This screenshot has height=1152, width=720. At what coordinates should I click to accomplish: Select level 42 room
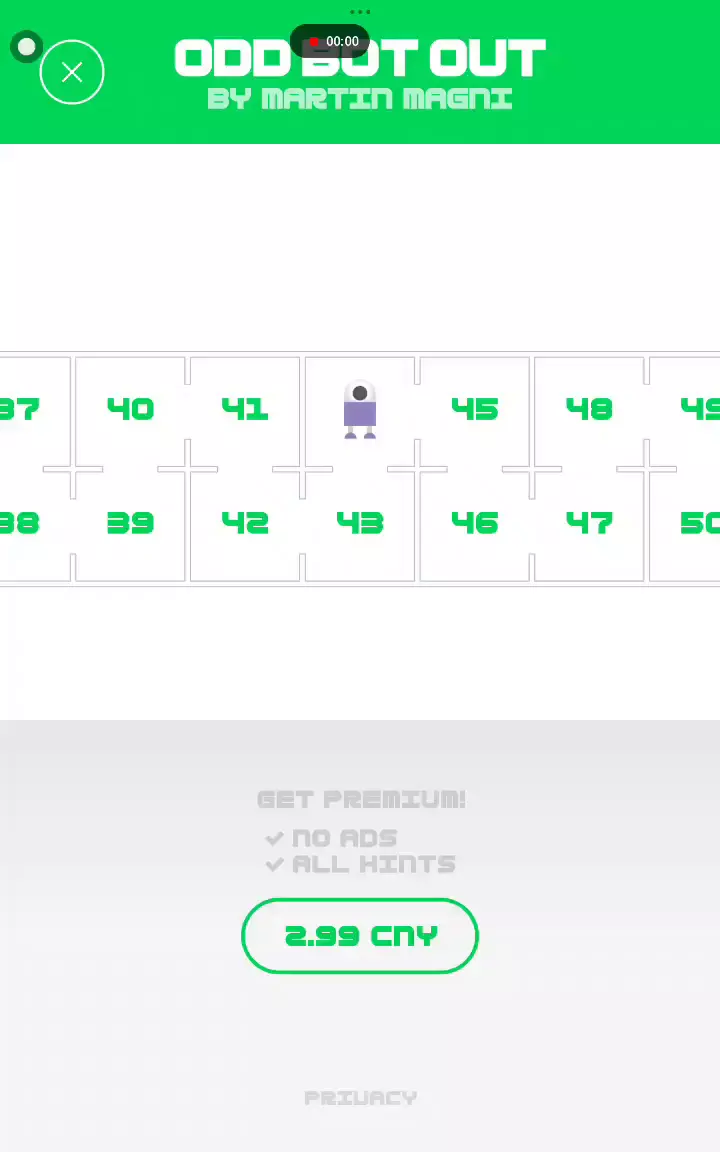tap(245, 523)
